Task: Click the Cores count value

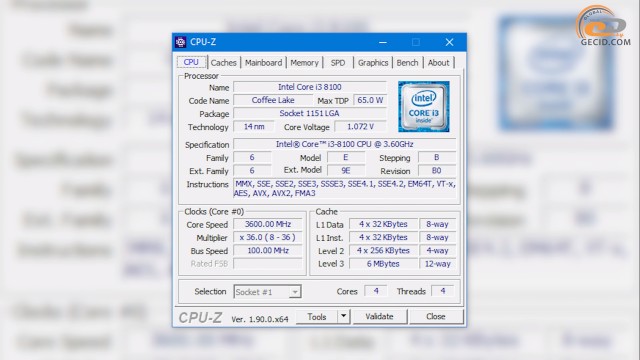Action: 376,291
